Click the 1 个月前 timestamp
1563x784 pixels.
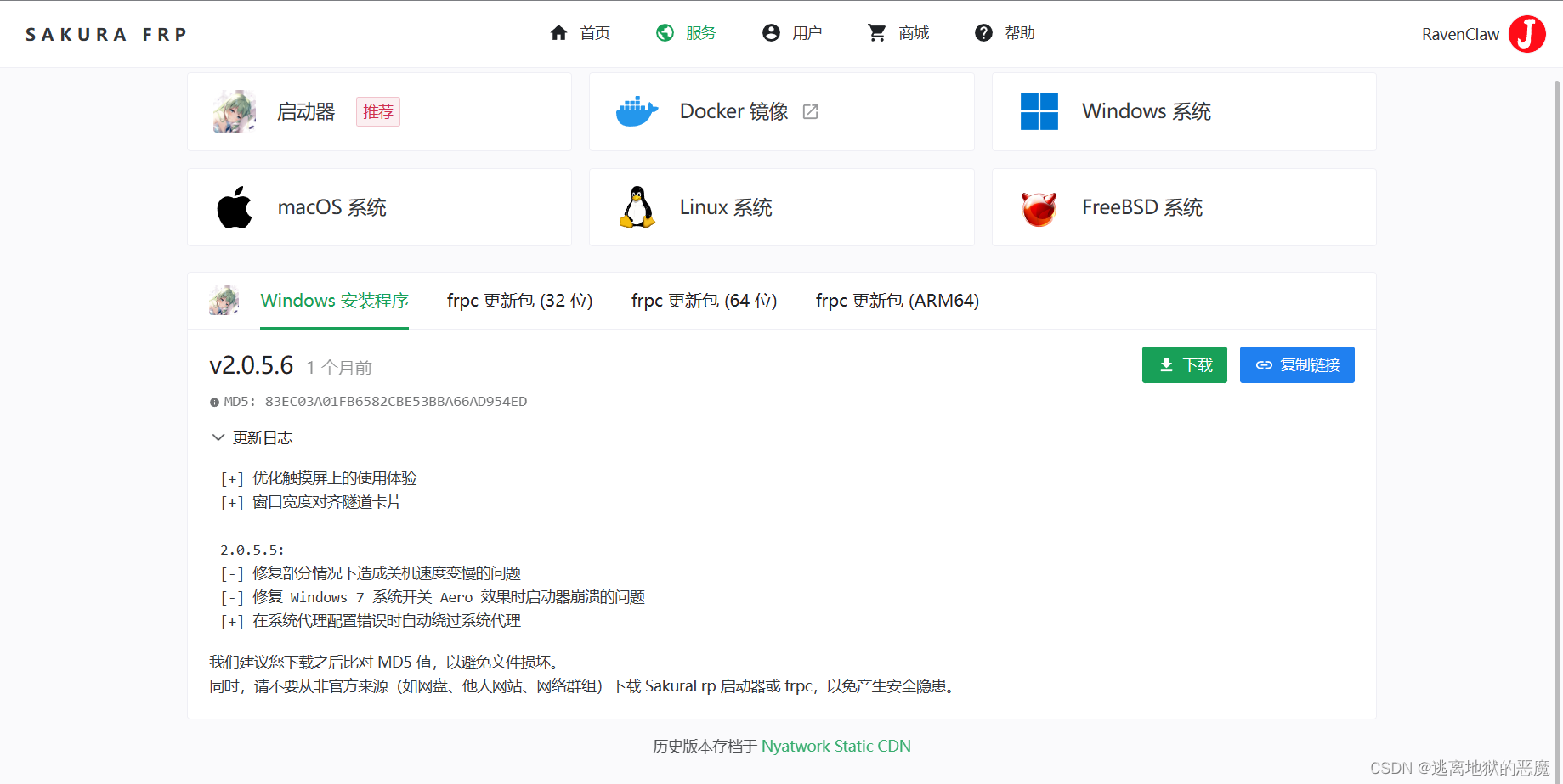click(339, 368)
